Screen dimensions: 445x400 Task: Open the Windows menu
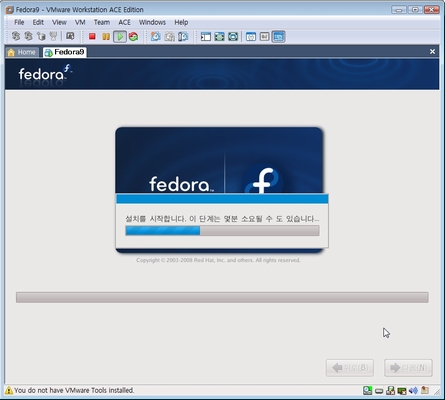[x=152, y=22]
